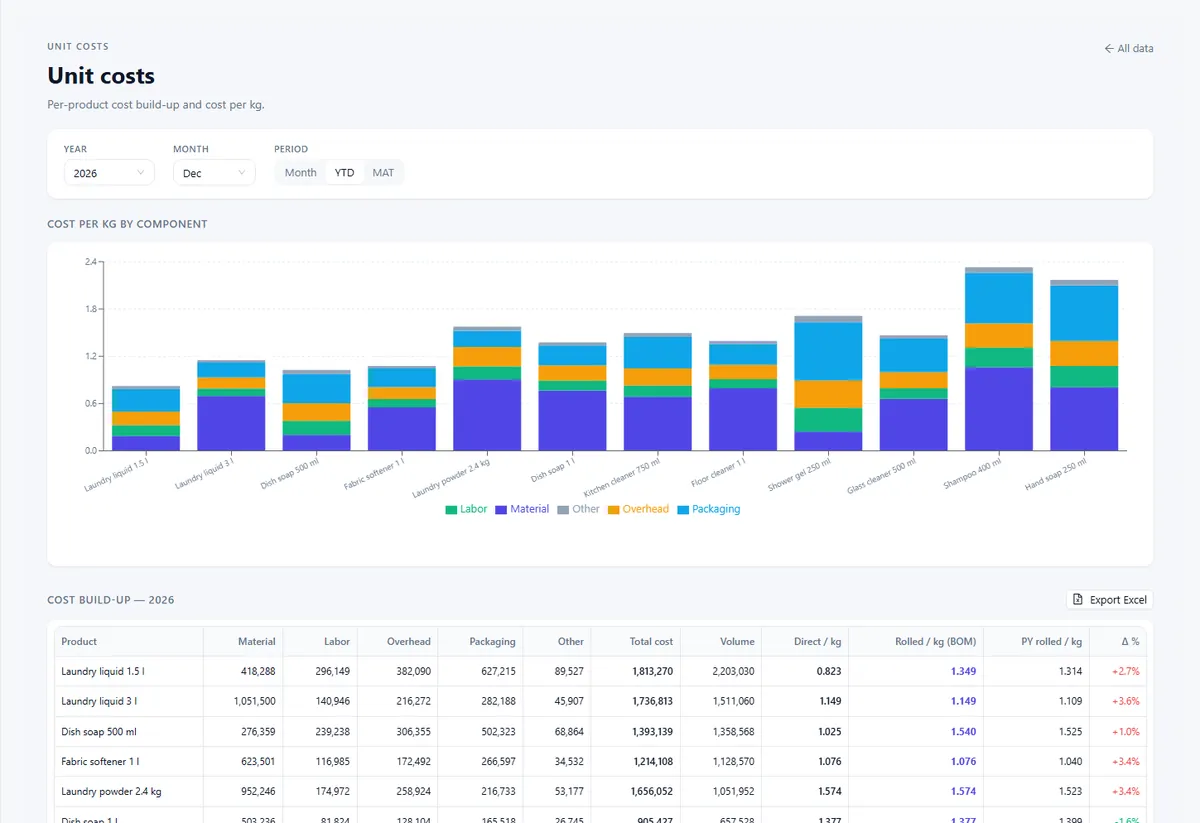Click the PY rolled value 1.525
The width and height of the screenshot is (1200, 823).
1070,731
